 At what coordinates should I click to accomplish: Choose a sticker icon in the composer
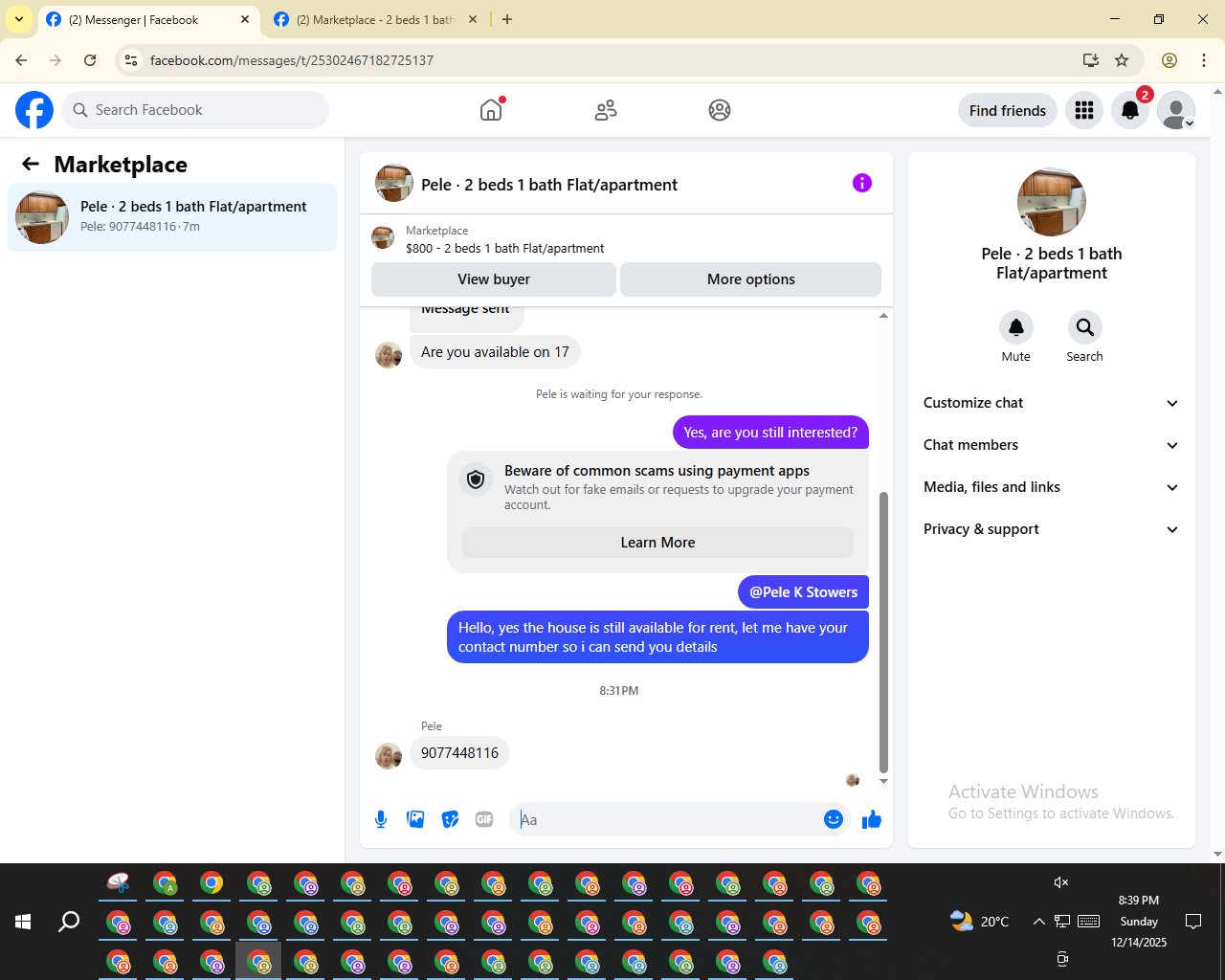coord(450,819)
